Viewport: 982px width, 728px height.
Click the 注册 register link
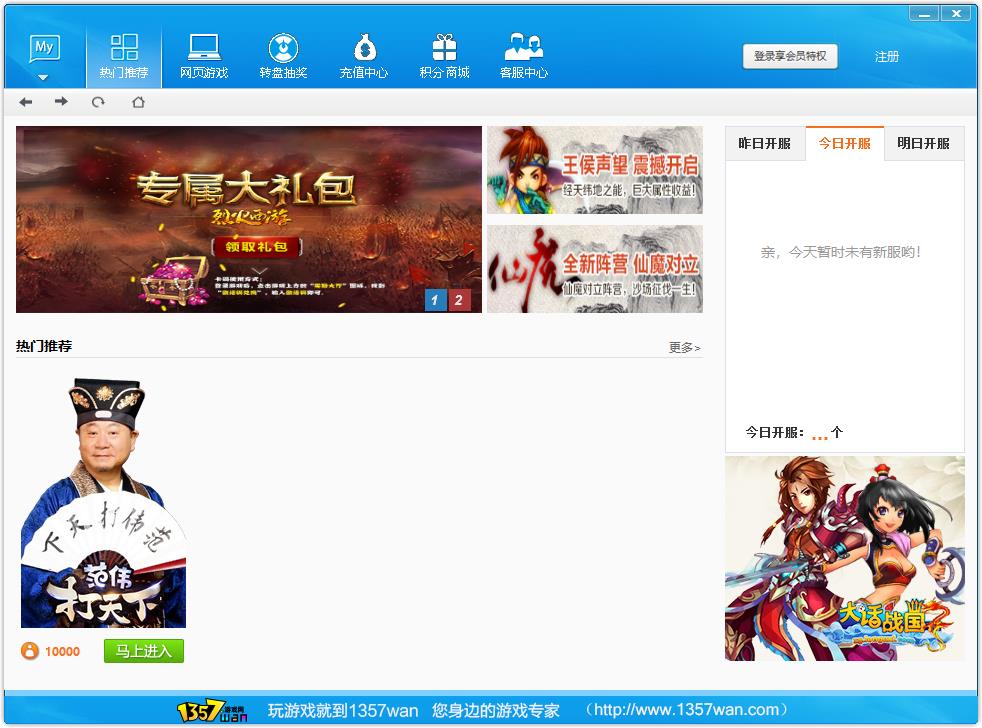tap(887, 57)
